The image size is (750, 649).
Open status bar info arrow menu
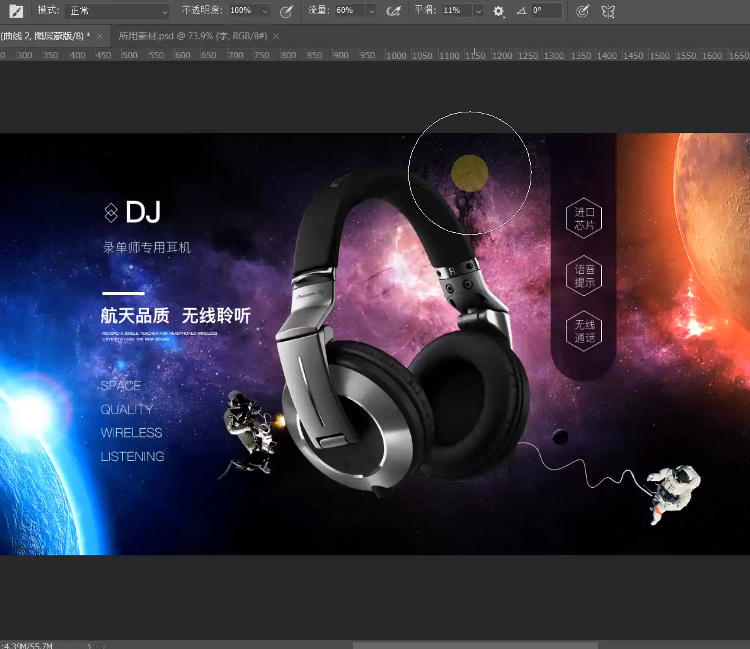pyautogui.click(x=89, y=645)
